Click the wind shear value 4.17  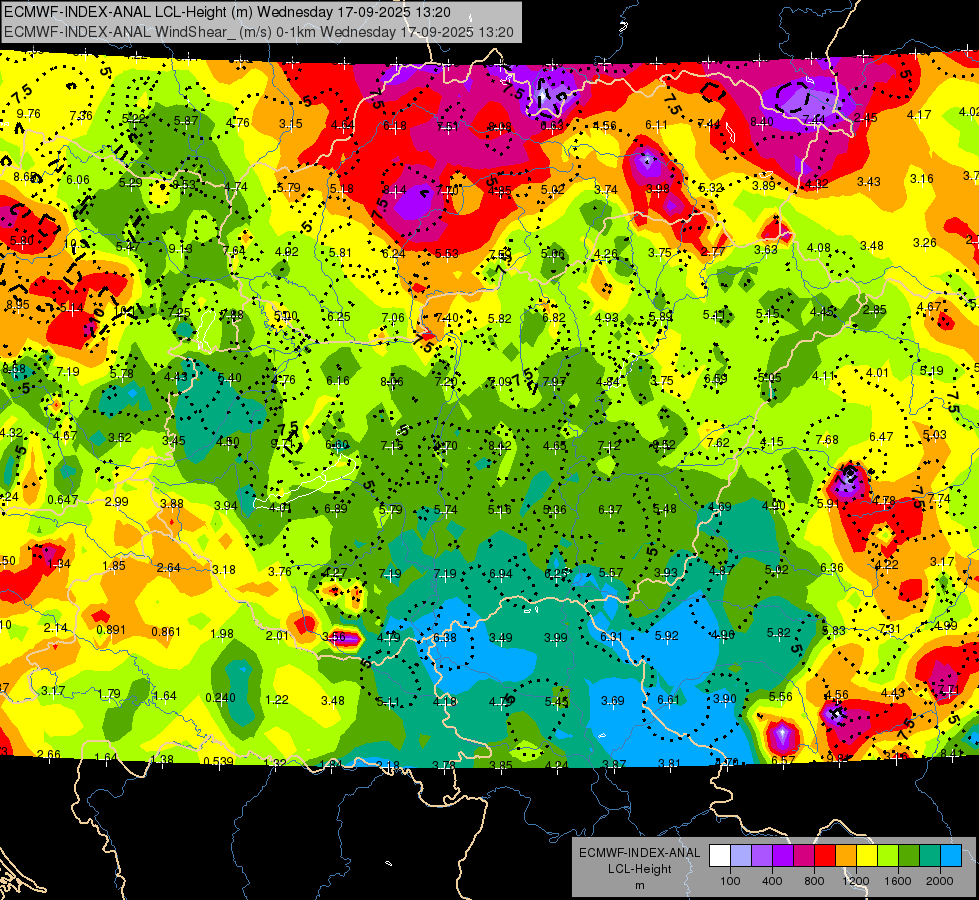click(x=919, y=114)
